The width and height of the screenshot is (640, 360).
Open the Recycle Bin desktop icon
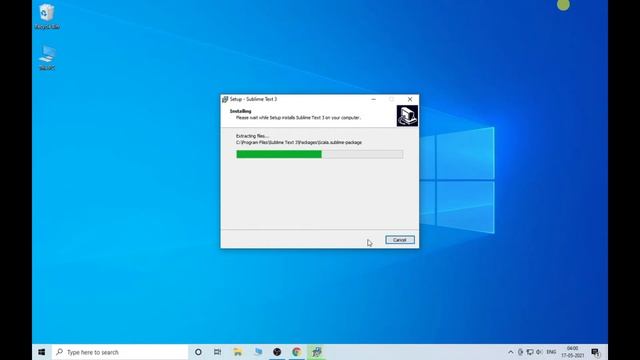[x=47, y=17]
